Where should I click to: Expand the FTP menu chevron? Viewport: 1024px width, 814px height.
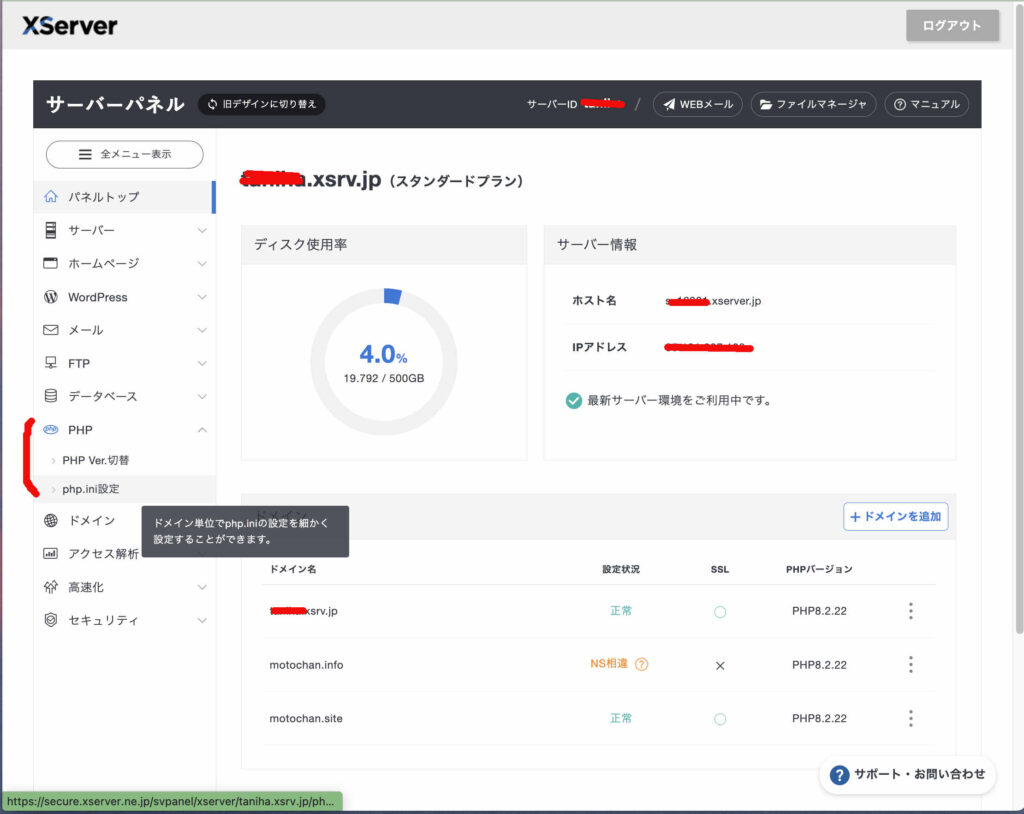[x=202, y=363]
